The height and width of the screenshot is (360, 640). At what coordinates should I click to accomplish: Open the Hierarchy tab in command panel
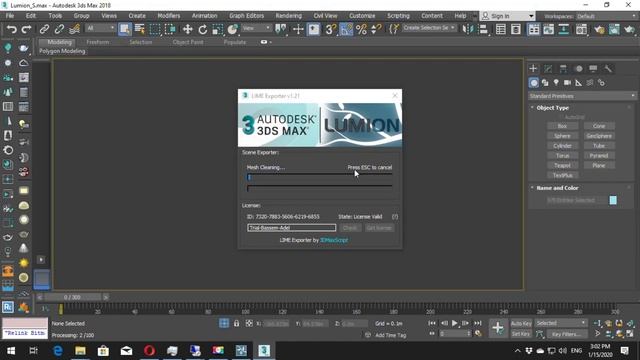(563, 69)
